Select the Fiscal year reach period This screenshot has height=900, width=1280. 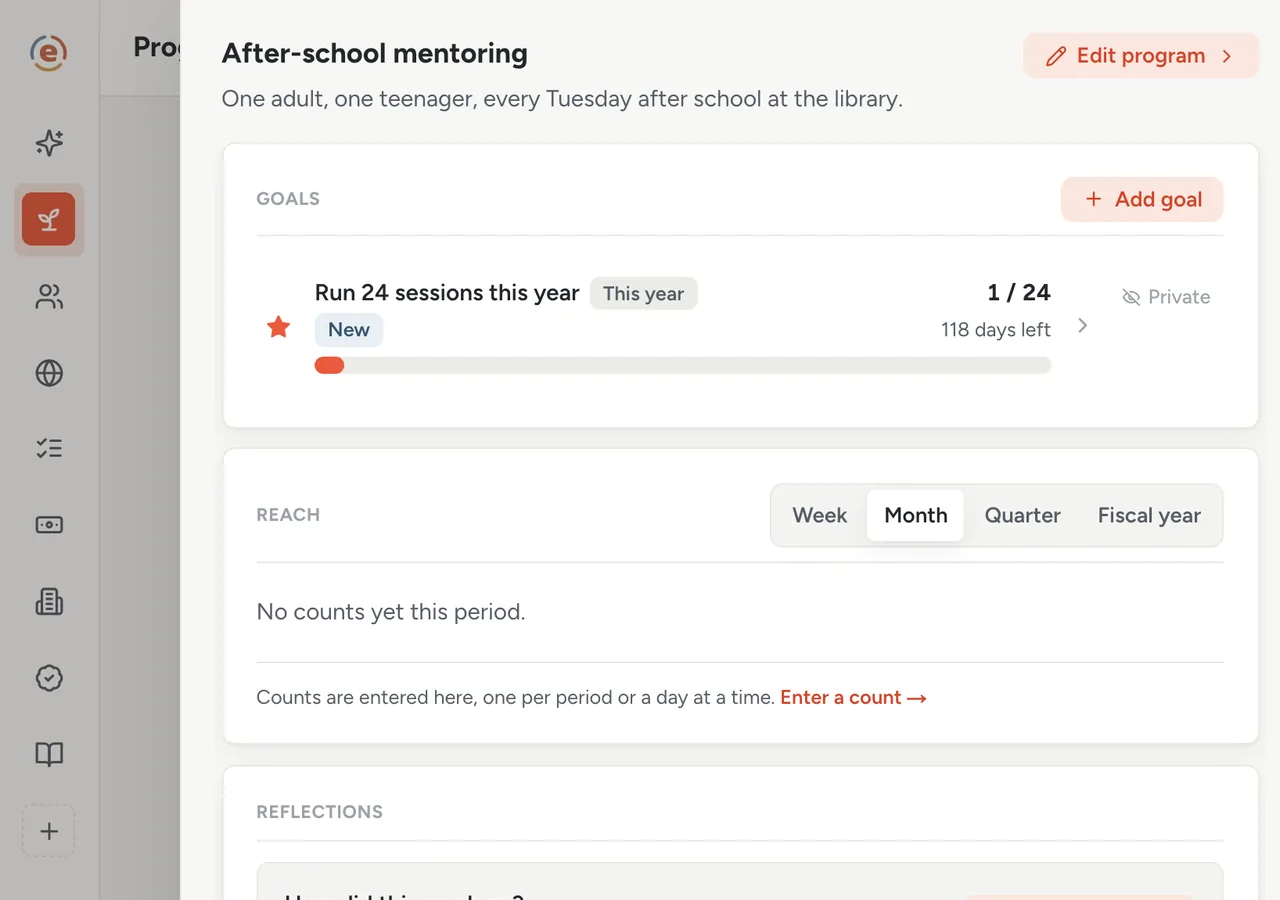point(1149,515)
